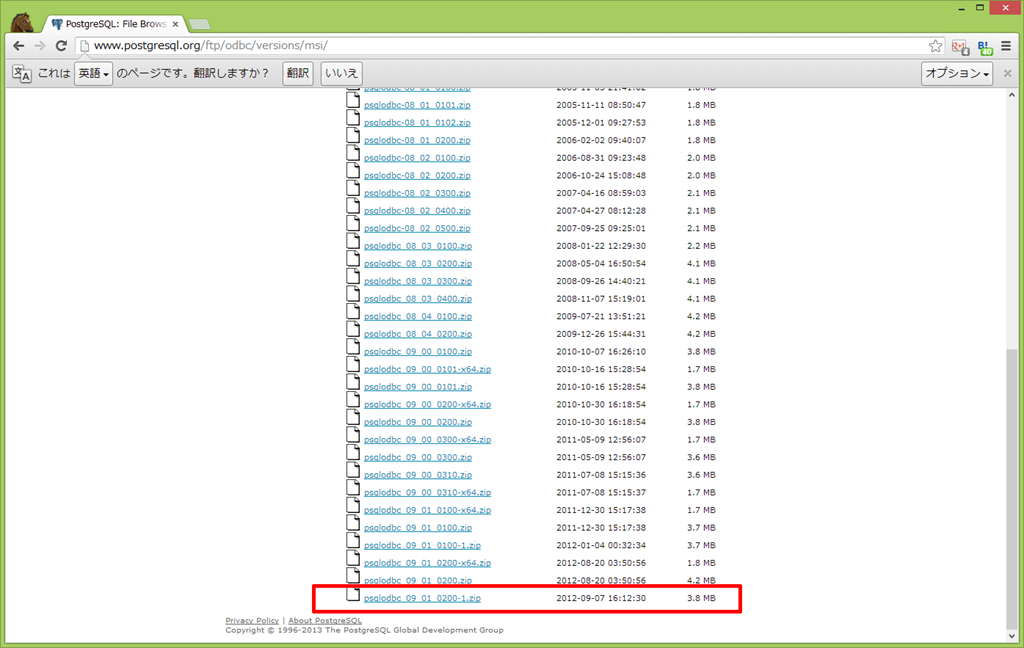Click file icon beside psqlodbc_09_00_0100.zip

click(353, 346)
